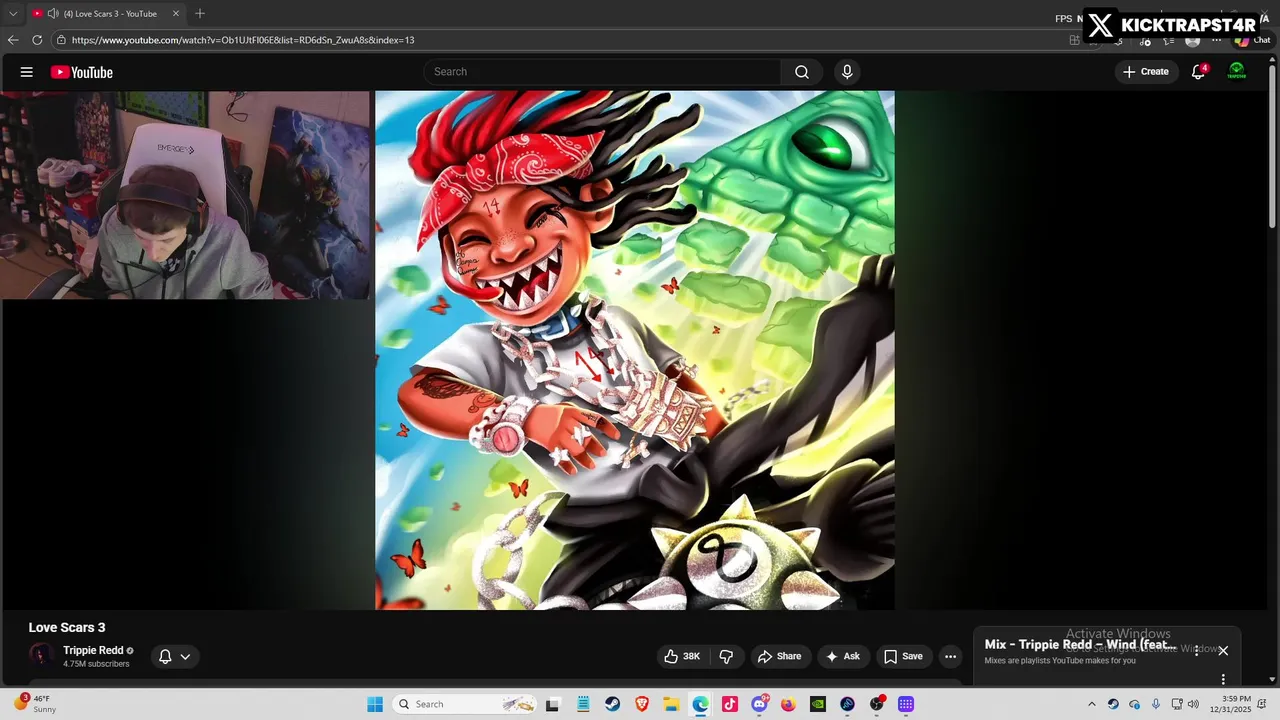Open Copilot Chat in the browser toolbar
The height and width of the screenshot is (720, 1280).
[x=1253, y=40]
